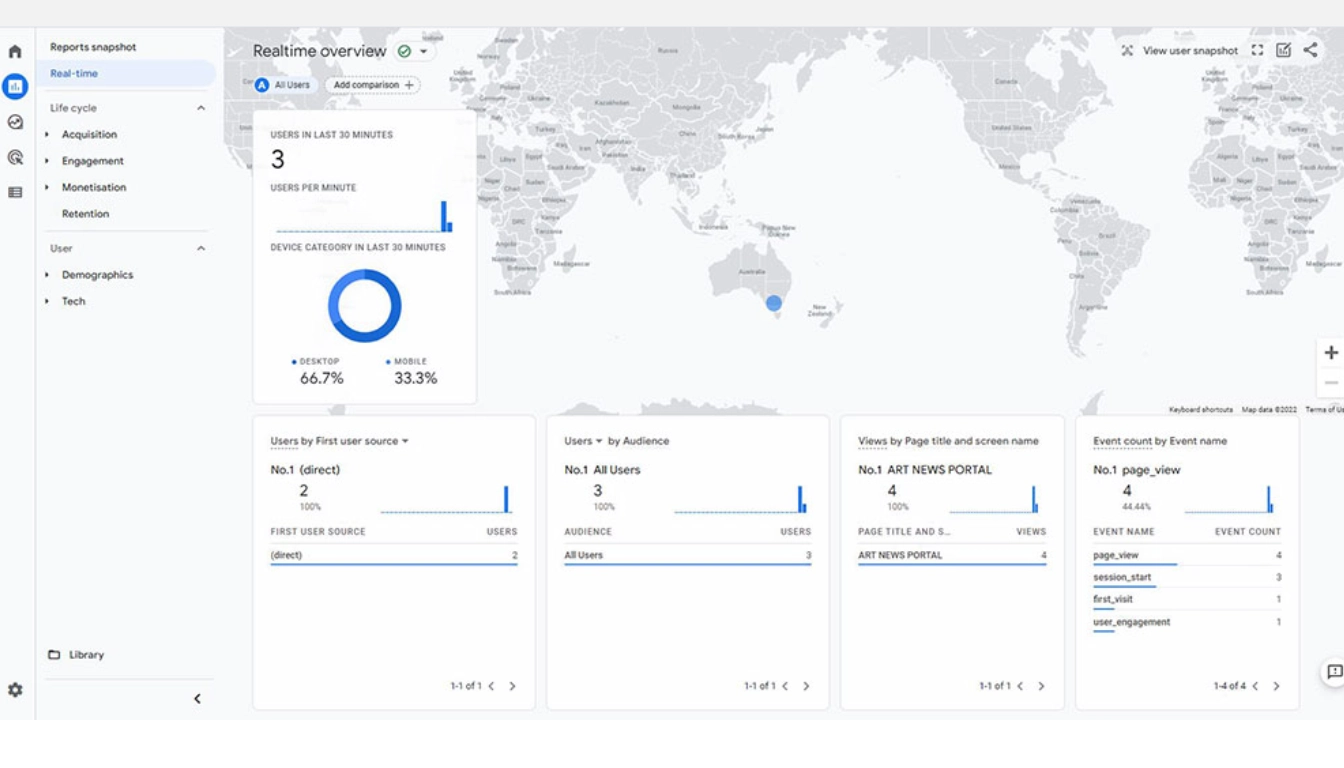
Task: Open Users by First user source dropdown
Action: (x=405, y=441)
